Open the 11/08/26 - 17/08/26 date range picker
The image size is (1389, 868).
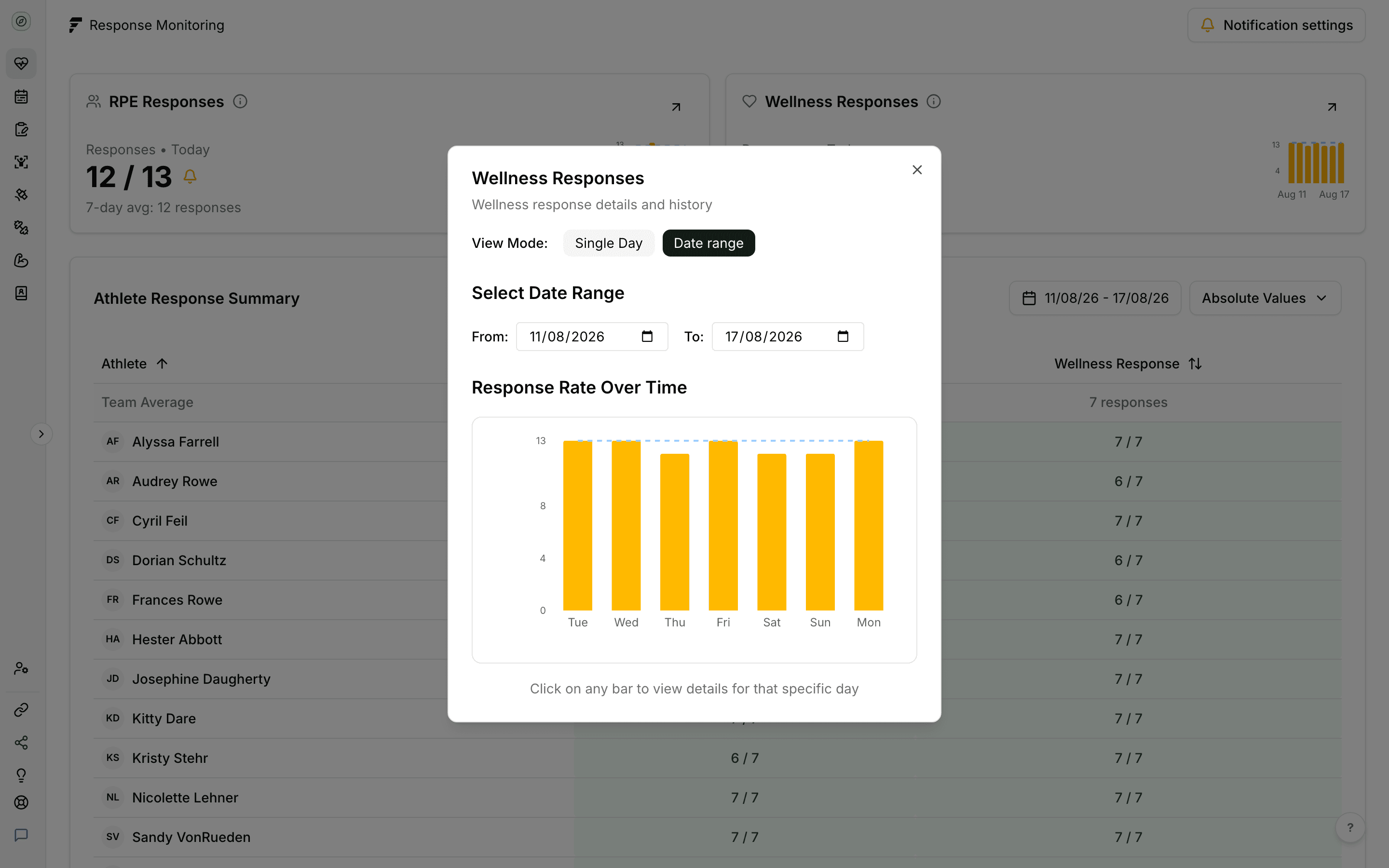coord(1094,298)
